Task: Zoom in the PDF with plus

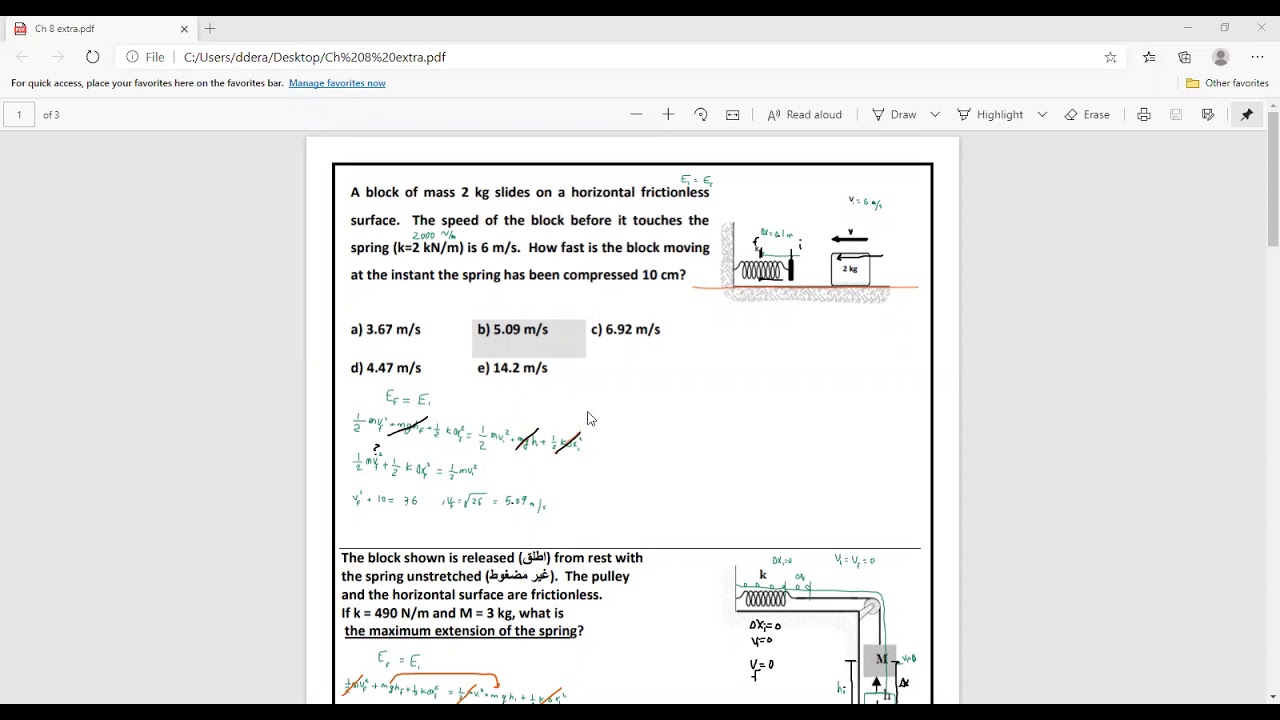Action: [668, 115]
